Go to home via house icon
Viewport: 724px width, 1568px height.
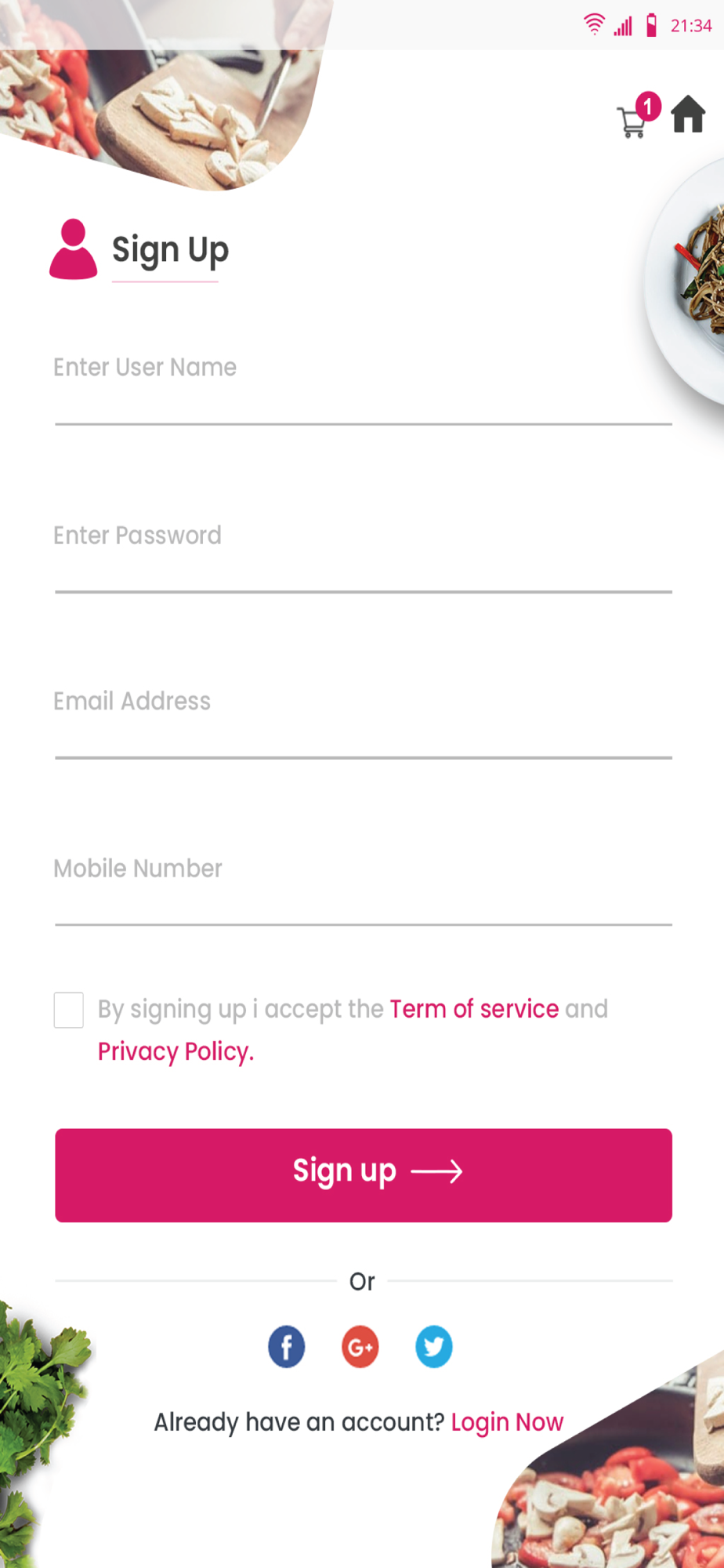(688, 114)
